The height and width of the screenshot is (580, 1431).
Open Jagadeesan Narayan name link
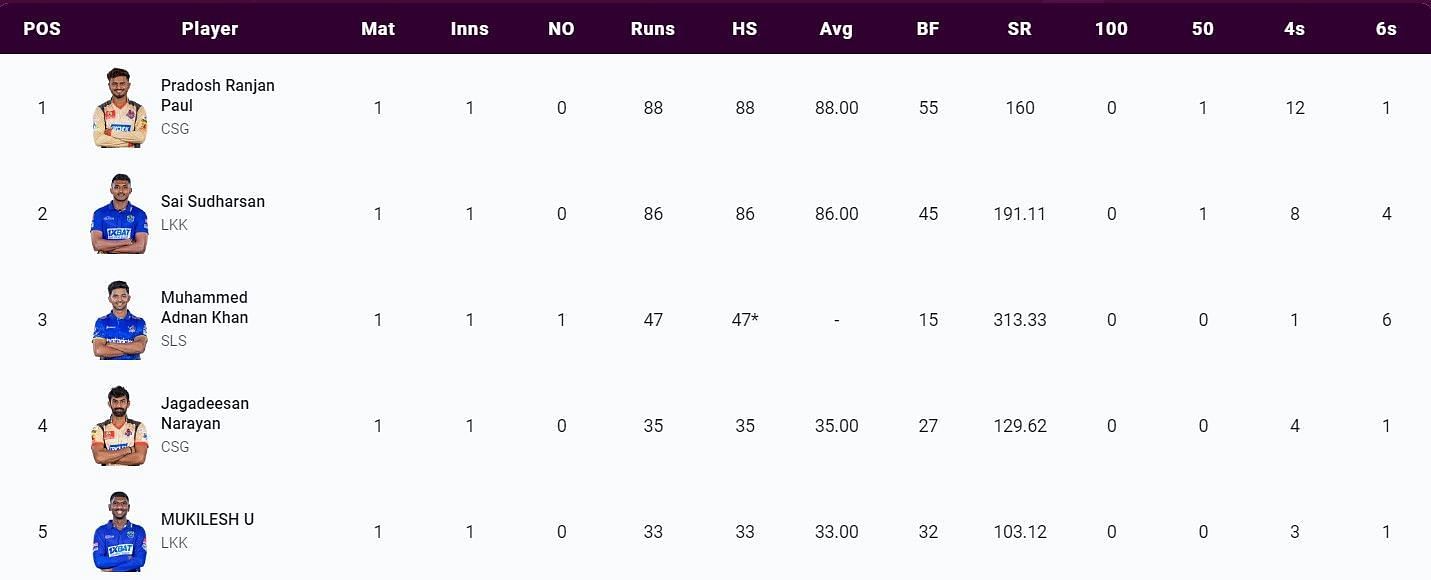(205, 414)
